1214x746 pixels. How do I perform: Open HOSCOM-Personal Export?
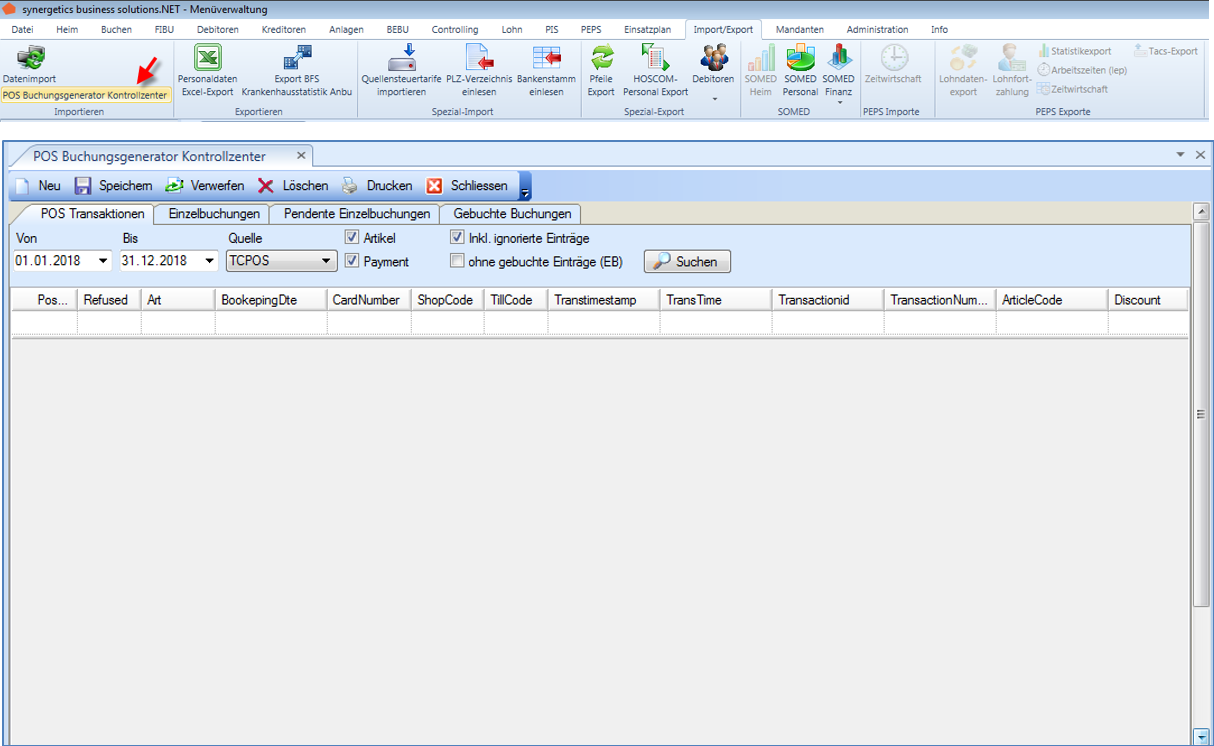click(x=655, y=58)
